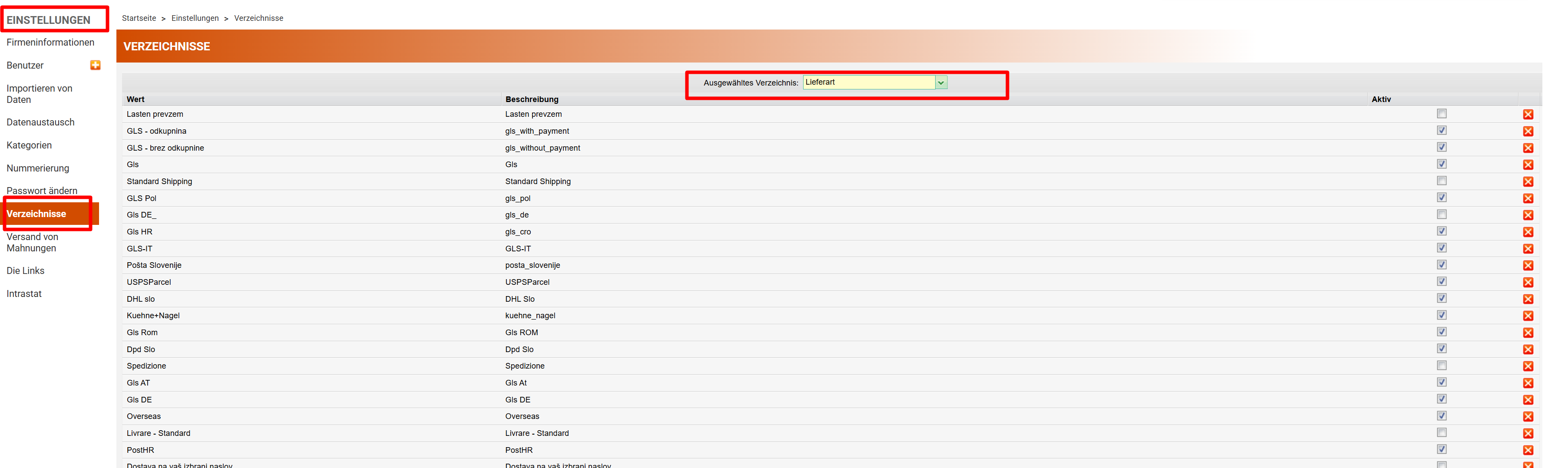Viewport: 1568px width, 468px height.
Task: Click the Aktiv column header
Action: [x=1380, y=99]
